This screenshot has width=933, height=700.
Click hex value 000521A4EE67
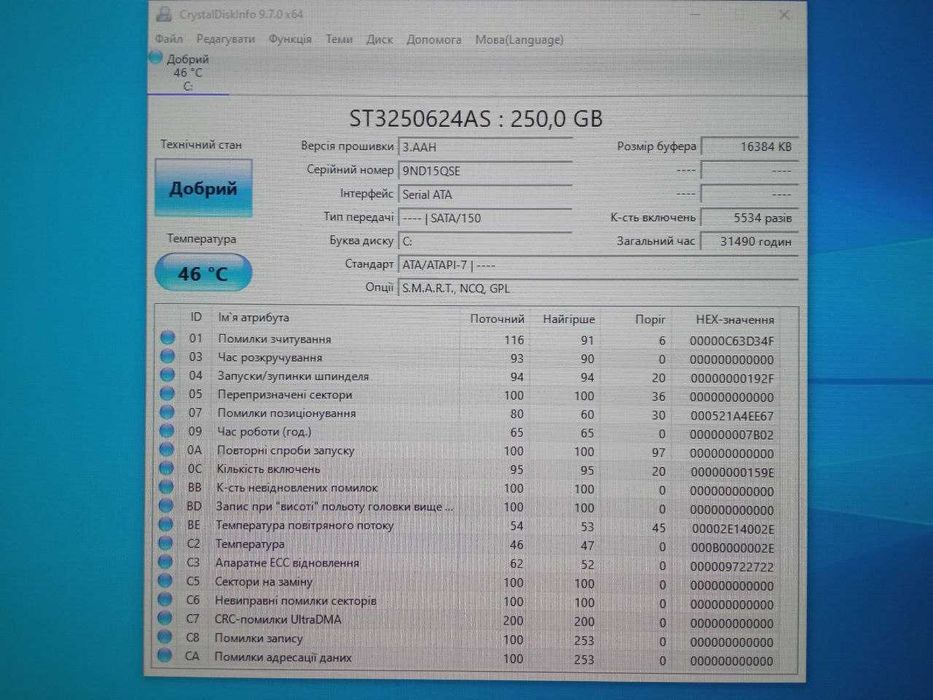tap(732, 416)
